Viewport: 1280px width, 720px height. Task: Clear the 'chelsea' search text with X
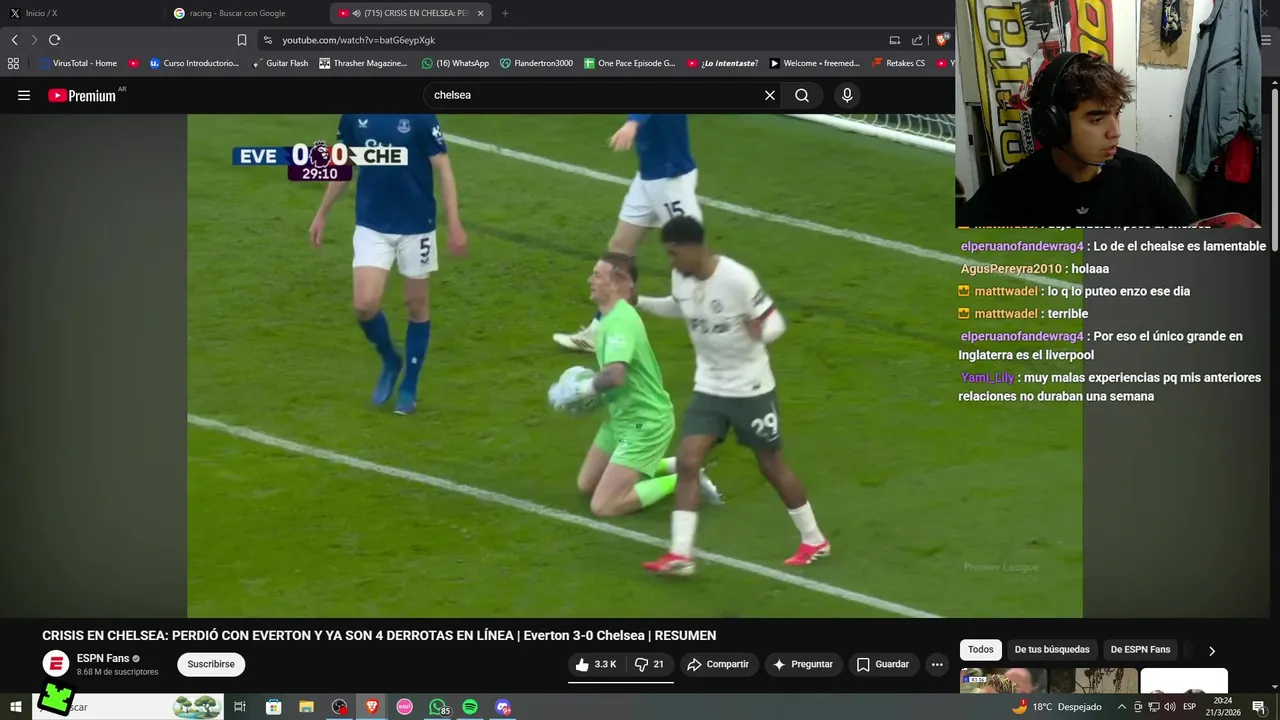pyautogui.click(x=770, y=96)
